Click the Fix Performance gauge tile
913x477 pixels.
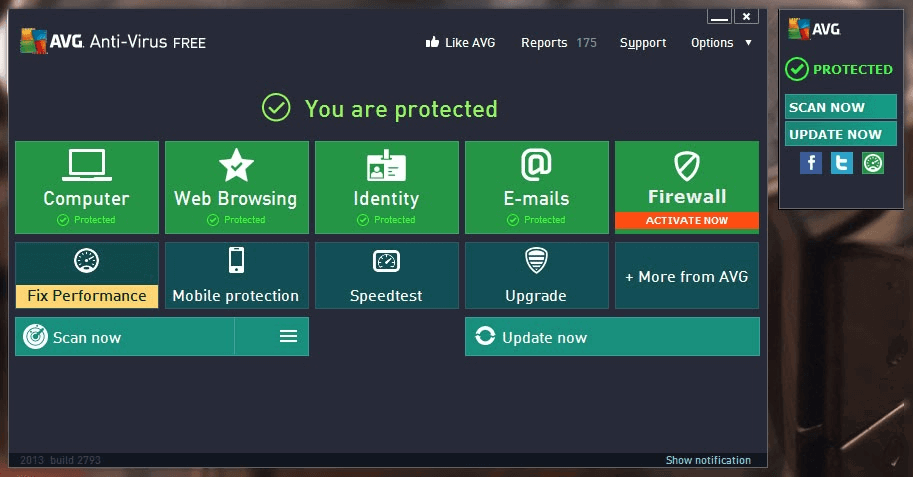click(87, 275)
